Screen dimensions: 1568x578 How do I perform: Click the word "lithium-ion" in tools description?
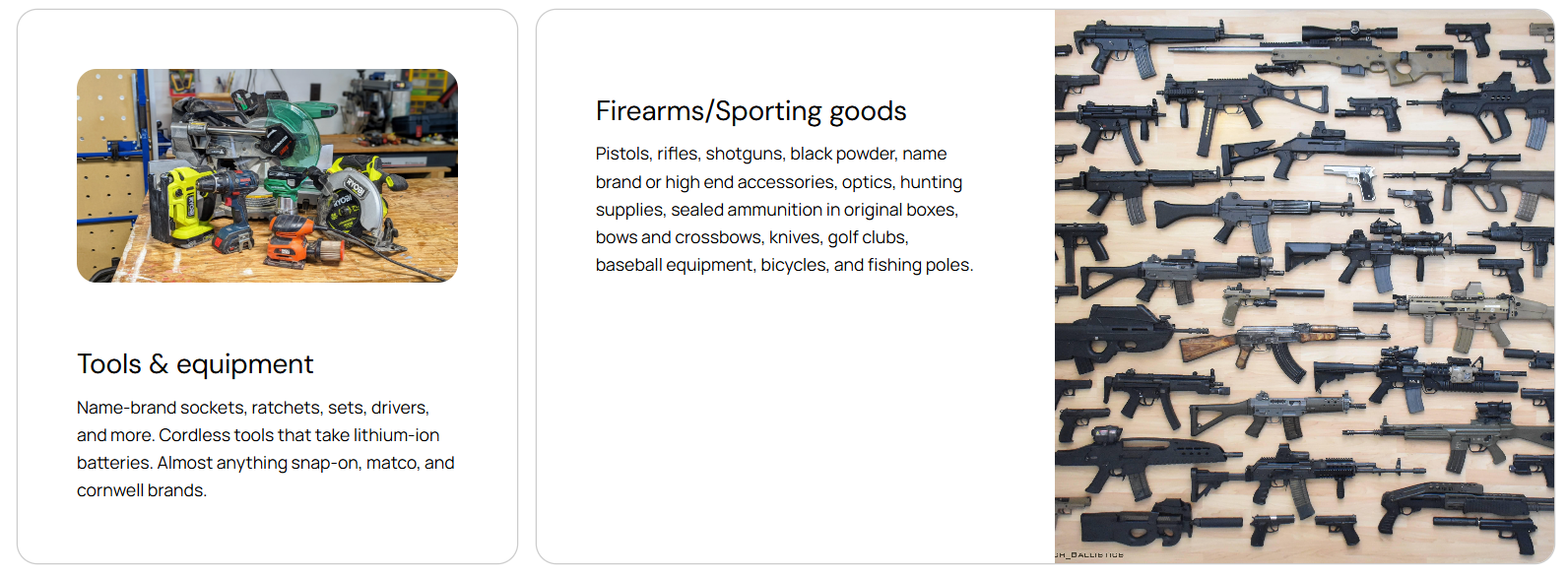[397, 435]
